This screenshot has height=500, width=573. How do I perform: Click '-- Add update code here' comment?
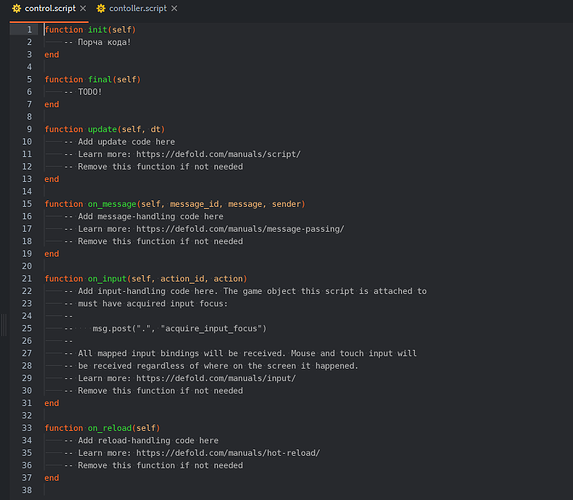tap(119, 142)
